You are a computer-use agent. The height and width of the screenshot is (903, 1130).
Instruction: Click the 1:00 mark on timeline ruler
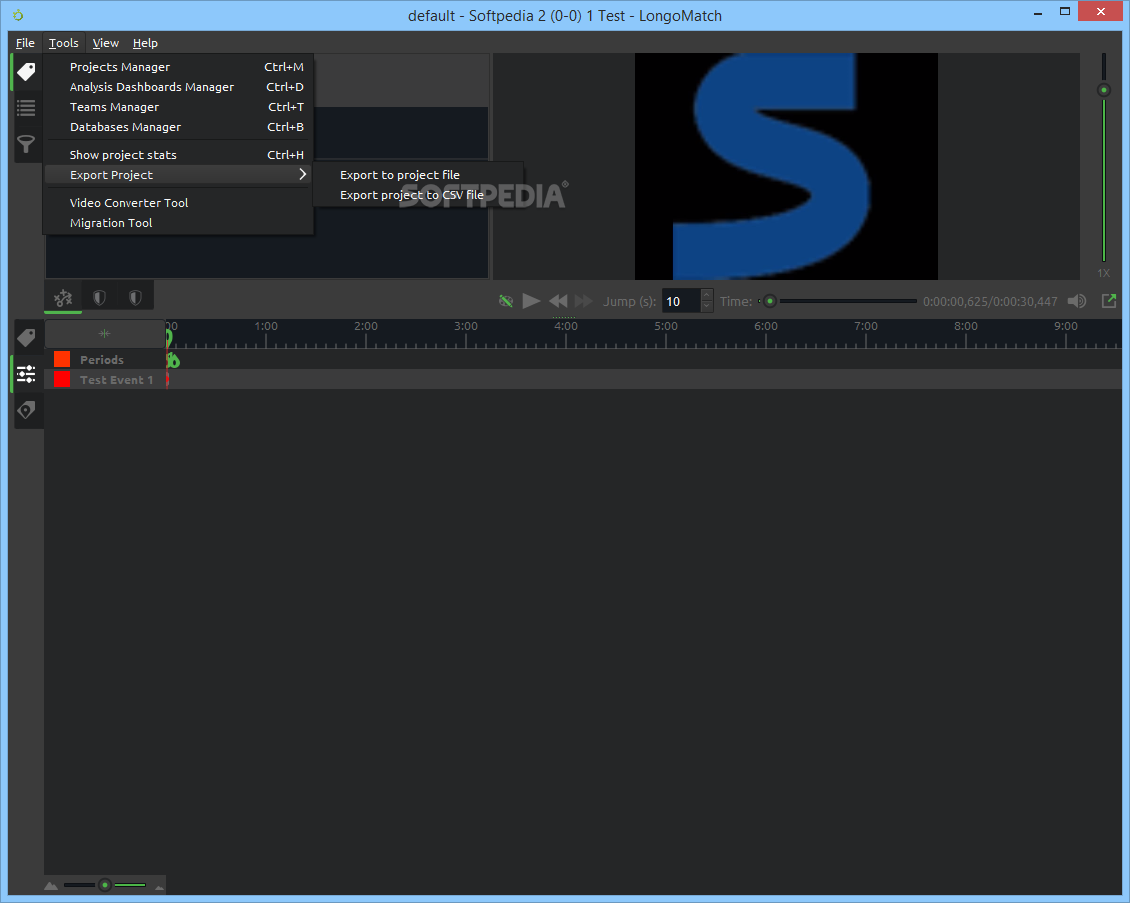pyautogui.click(x=266, y=326)
